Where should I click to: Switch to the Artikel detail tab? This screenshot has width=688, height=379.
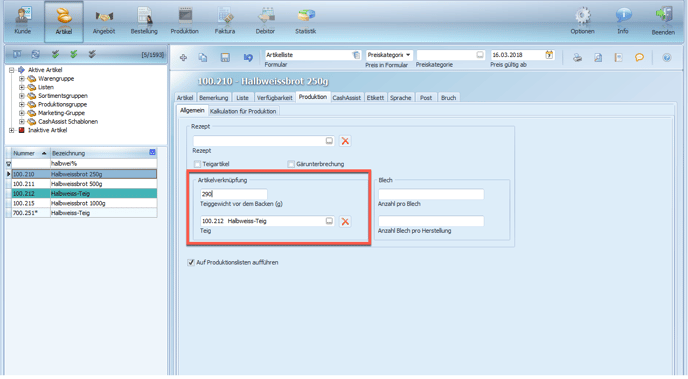185,98
